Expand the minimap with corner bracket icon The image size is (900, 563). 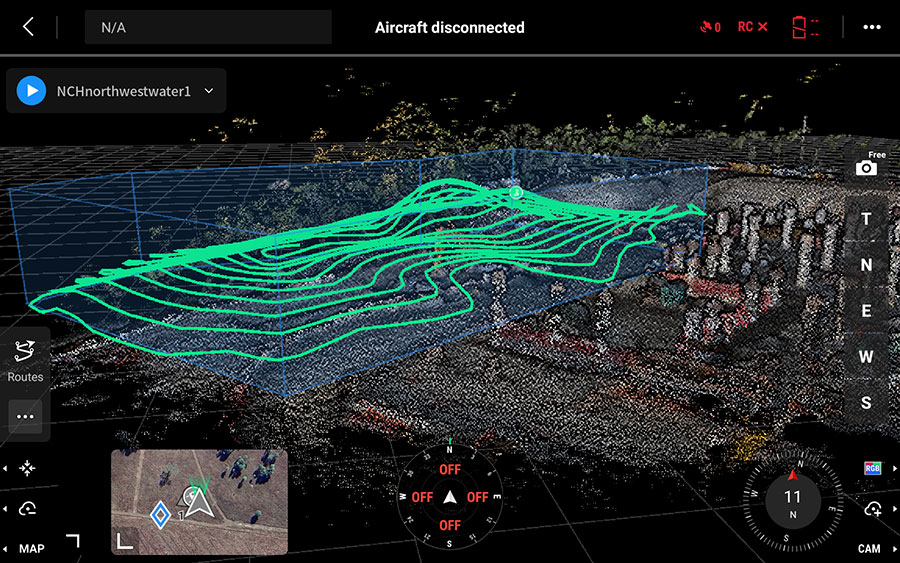pyautogui.click(x=73, y=541)
